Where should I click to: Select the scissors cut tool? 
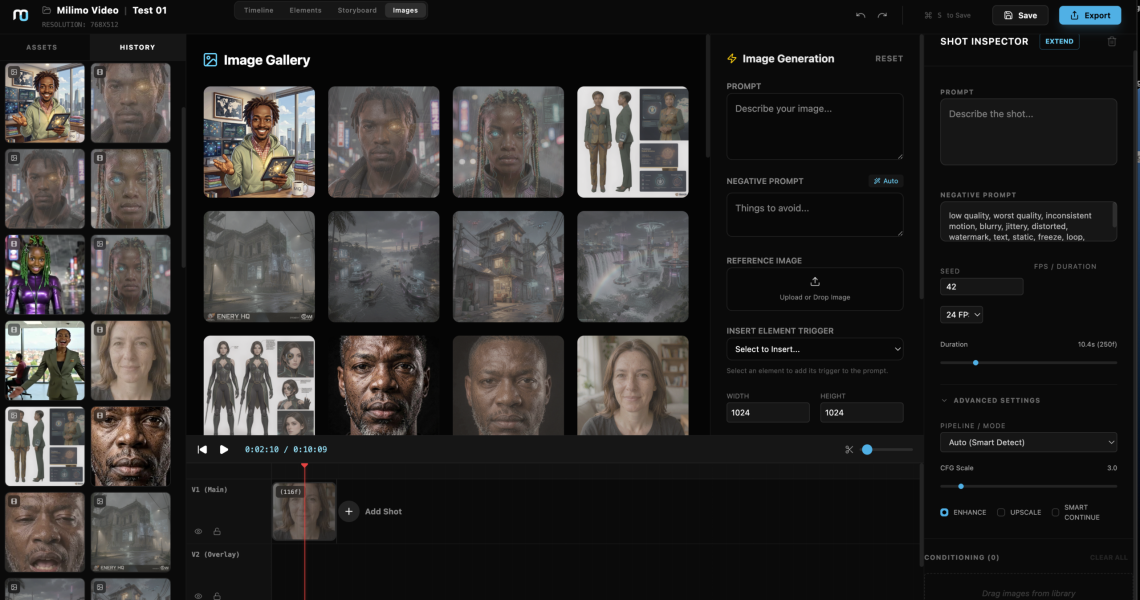click(x=849, y=450)
